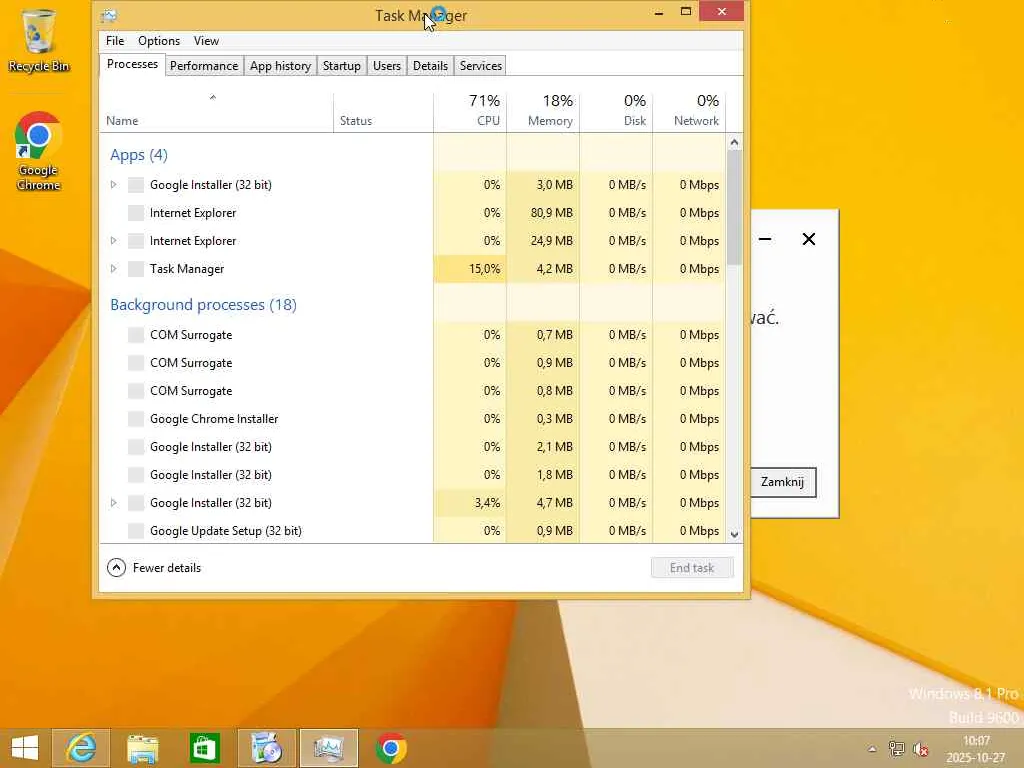Image resolution: width=1024 pixels, height=768 pixels.
Task: Click the network status tray icon
Action: point(897,749)
